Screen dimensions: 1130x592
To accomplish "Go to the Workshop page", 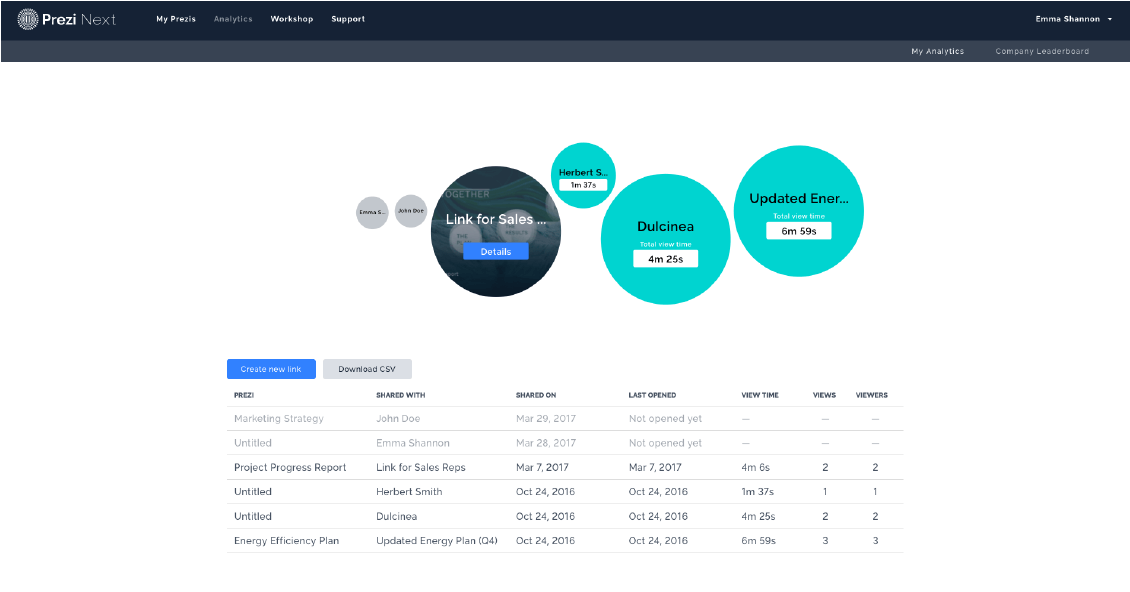I will [x=291, y=19].
